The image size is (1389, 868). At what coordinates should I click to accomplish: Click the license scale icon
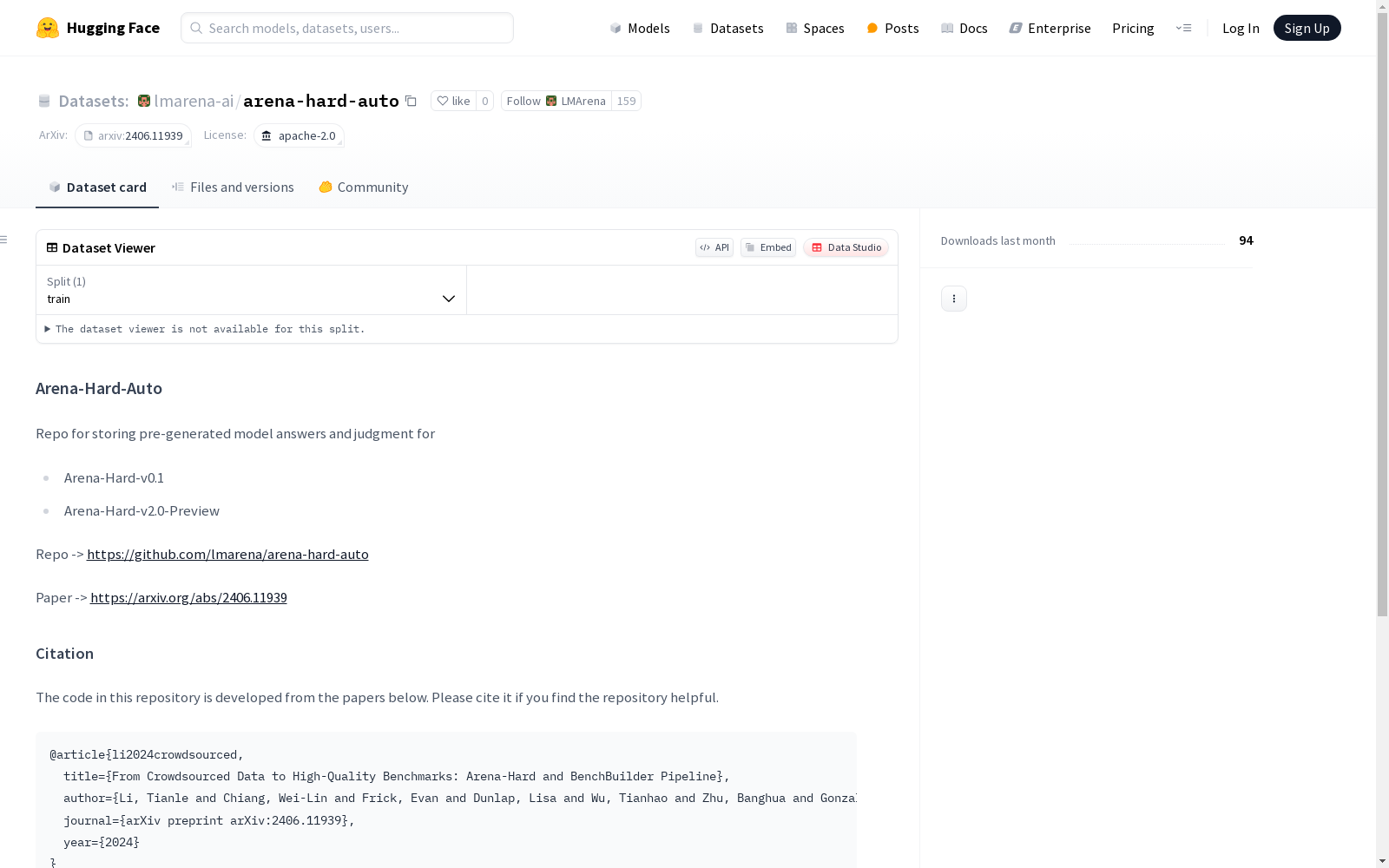[267, 135]
